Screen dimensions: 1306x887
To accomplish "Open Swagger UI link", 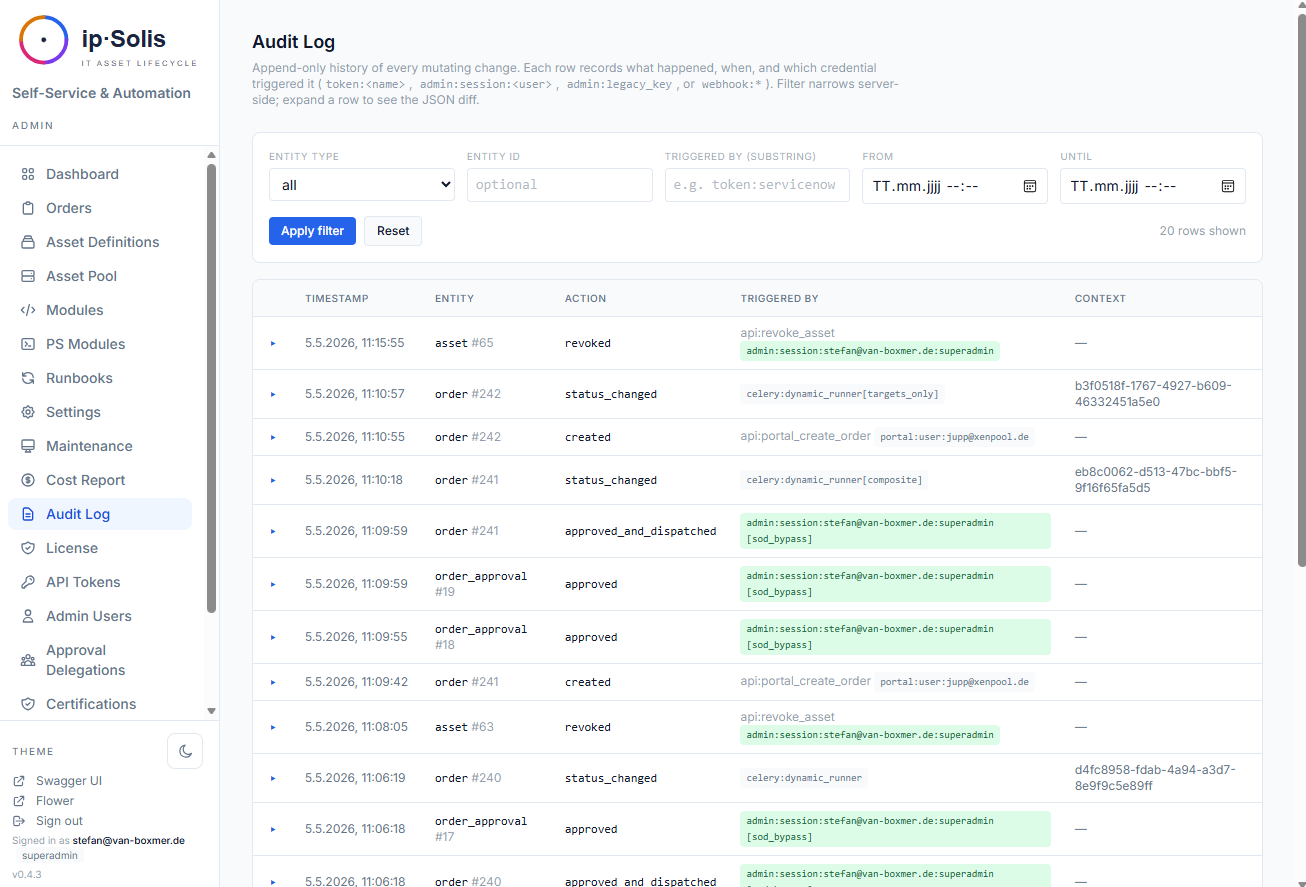I will point(69,781).
